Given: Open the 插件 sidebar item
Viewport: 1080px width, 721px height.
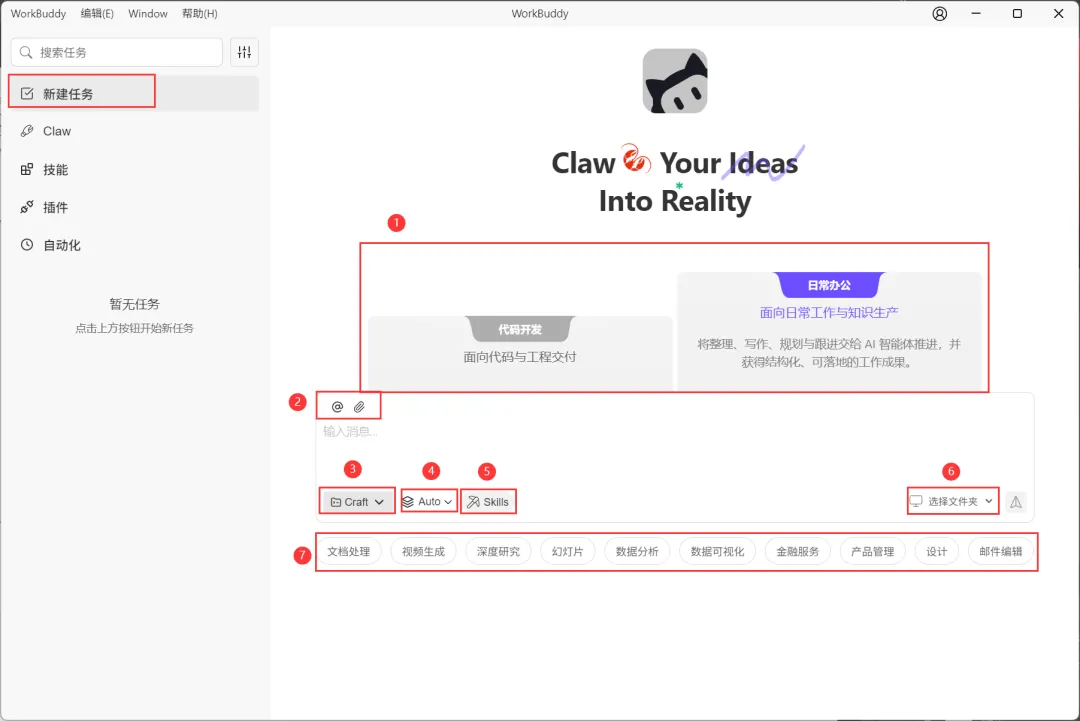Looking at the screenshot, I should (x=134, y=207).
